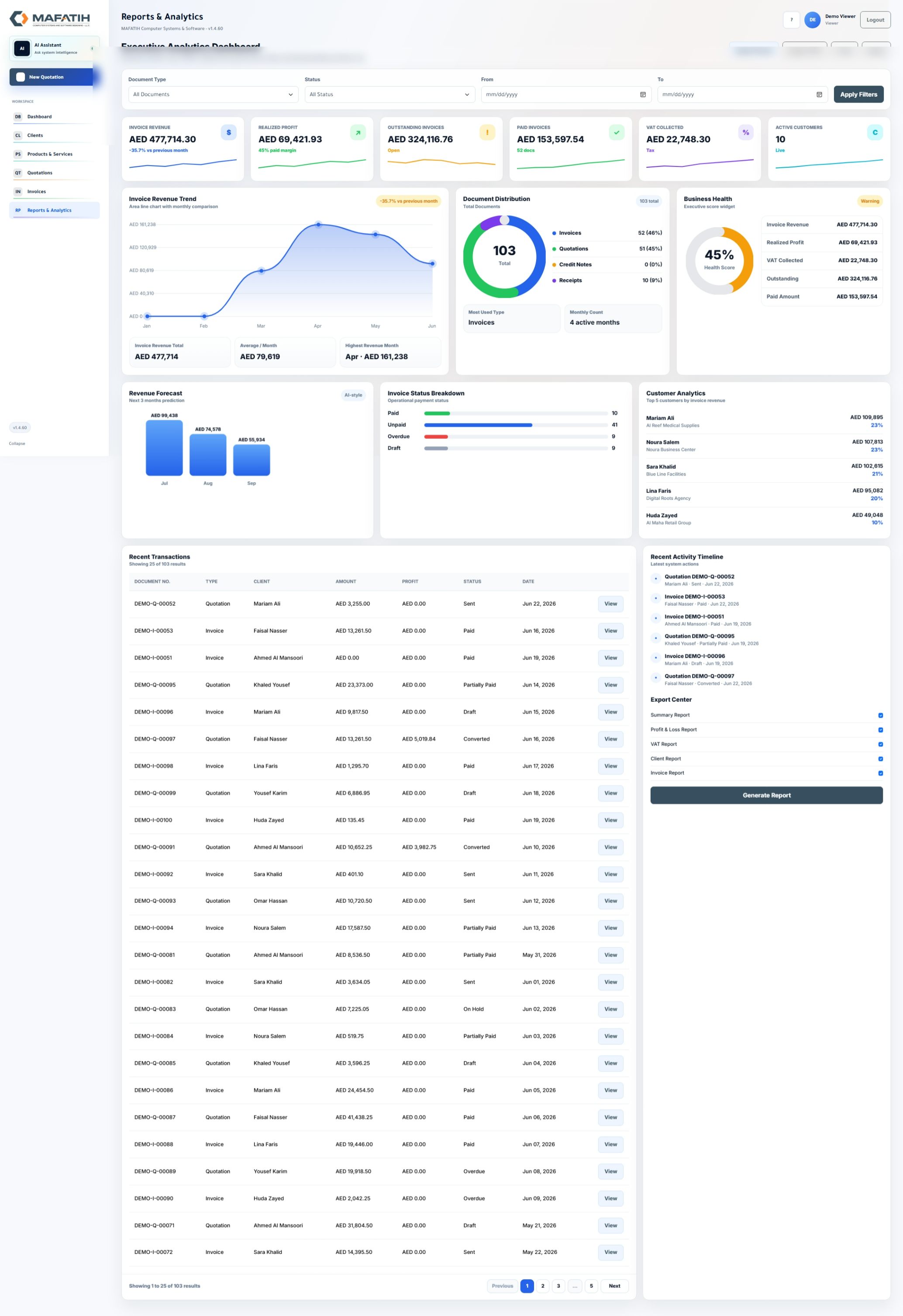
Task: Open the From date calendar picker icon
Action: click(x=643, y=95)
